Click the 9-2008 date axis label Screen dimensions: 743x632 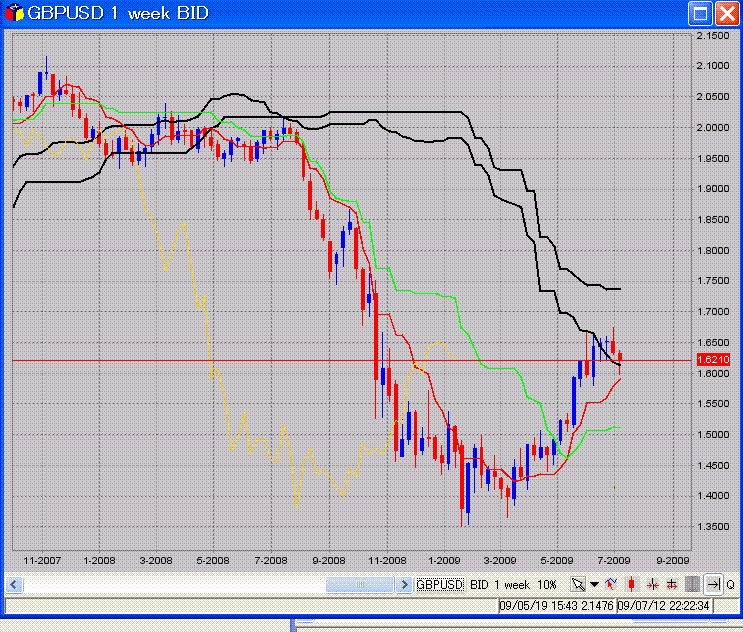tap(329, 560)
